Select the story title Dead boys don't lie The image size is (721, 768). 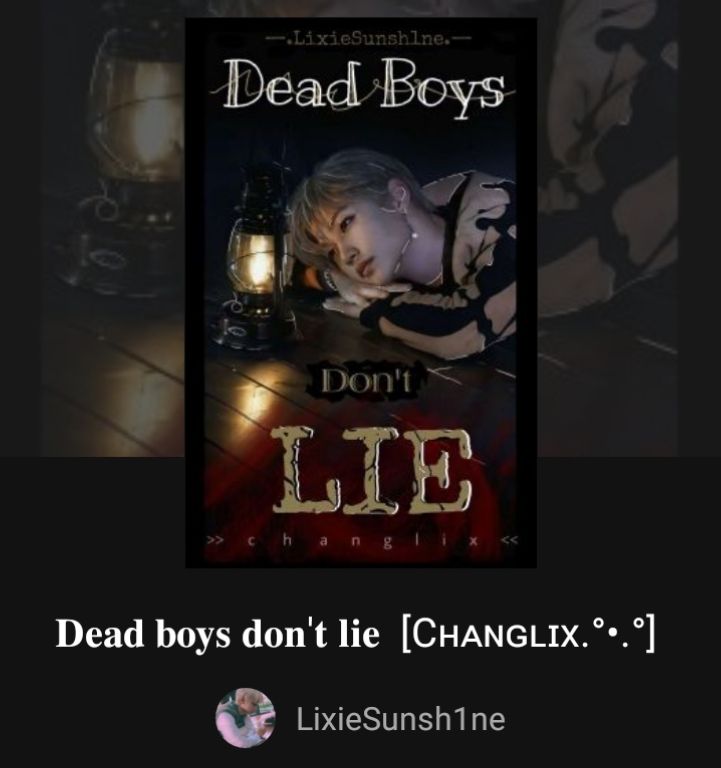(217, 633)
